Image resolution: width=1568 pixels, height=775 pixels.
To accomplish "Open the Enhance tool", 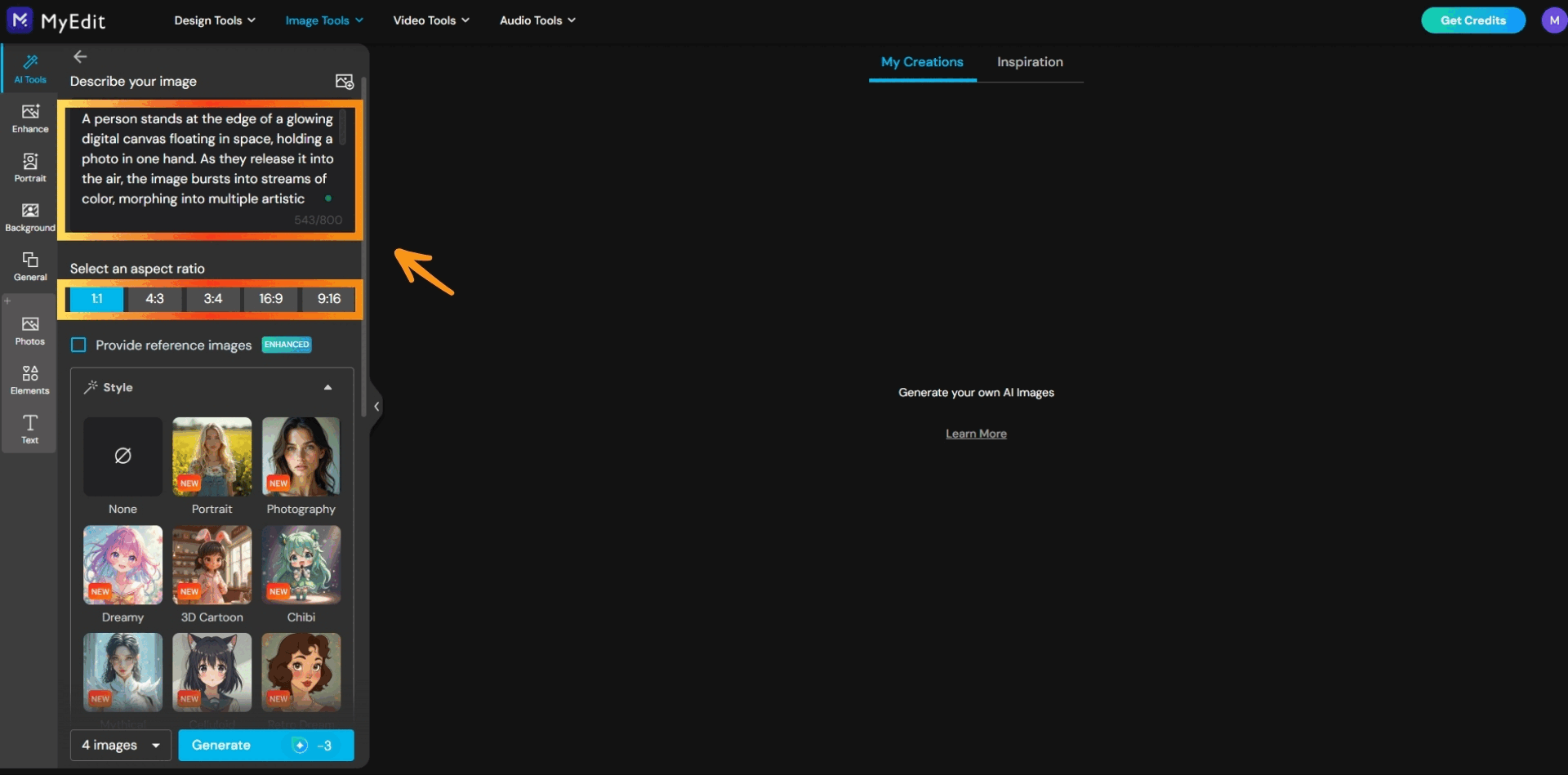I will point(30,118).
